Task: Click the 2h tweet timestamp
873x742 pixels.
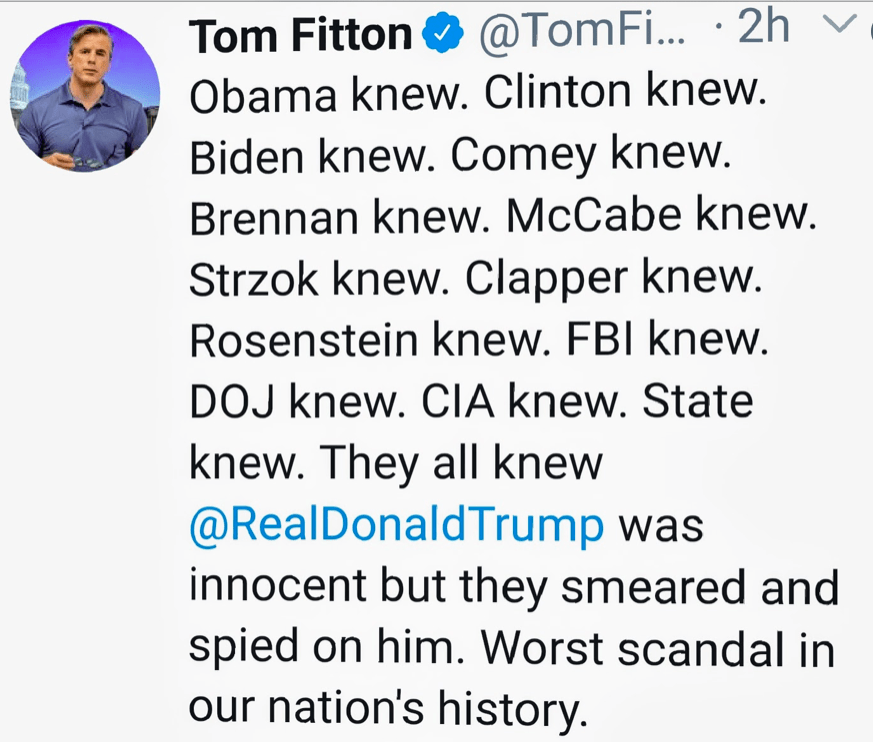Action: click(x=763, y=26)
